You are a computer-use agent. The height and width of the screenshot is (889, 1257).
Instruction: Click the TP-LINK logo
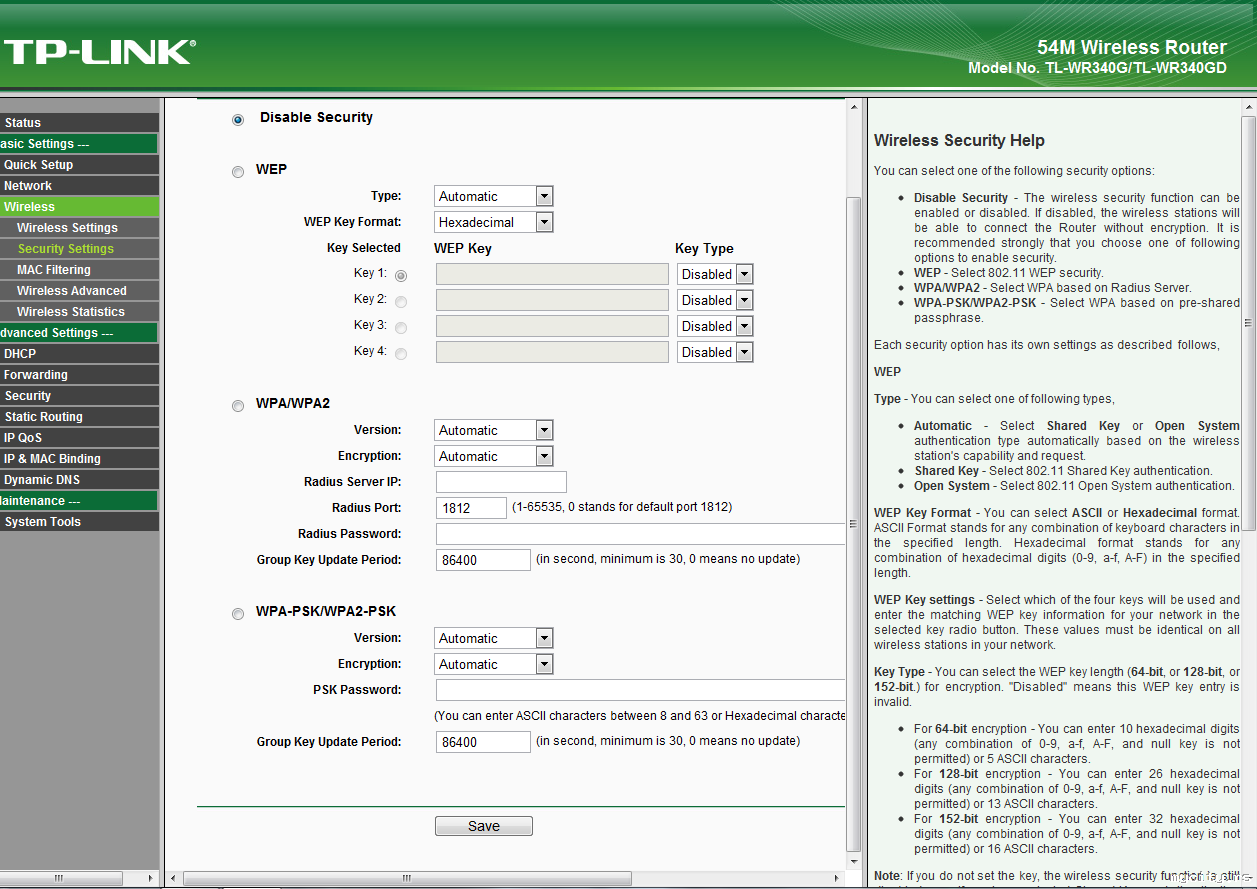pyautogui.click(x=98, y=51)
